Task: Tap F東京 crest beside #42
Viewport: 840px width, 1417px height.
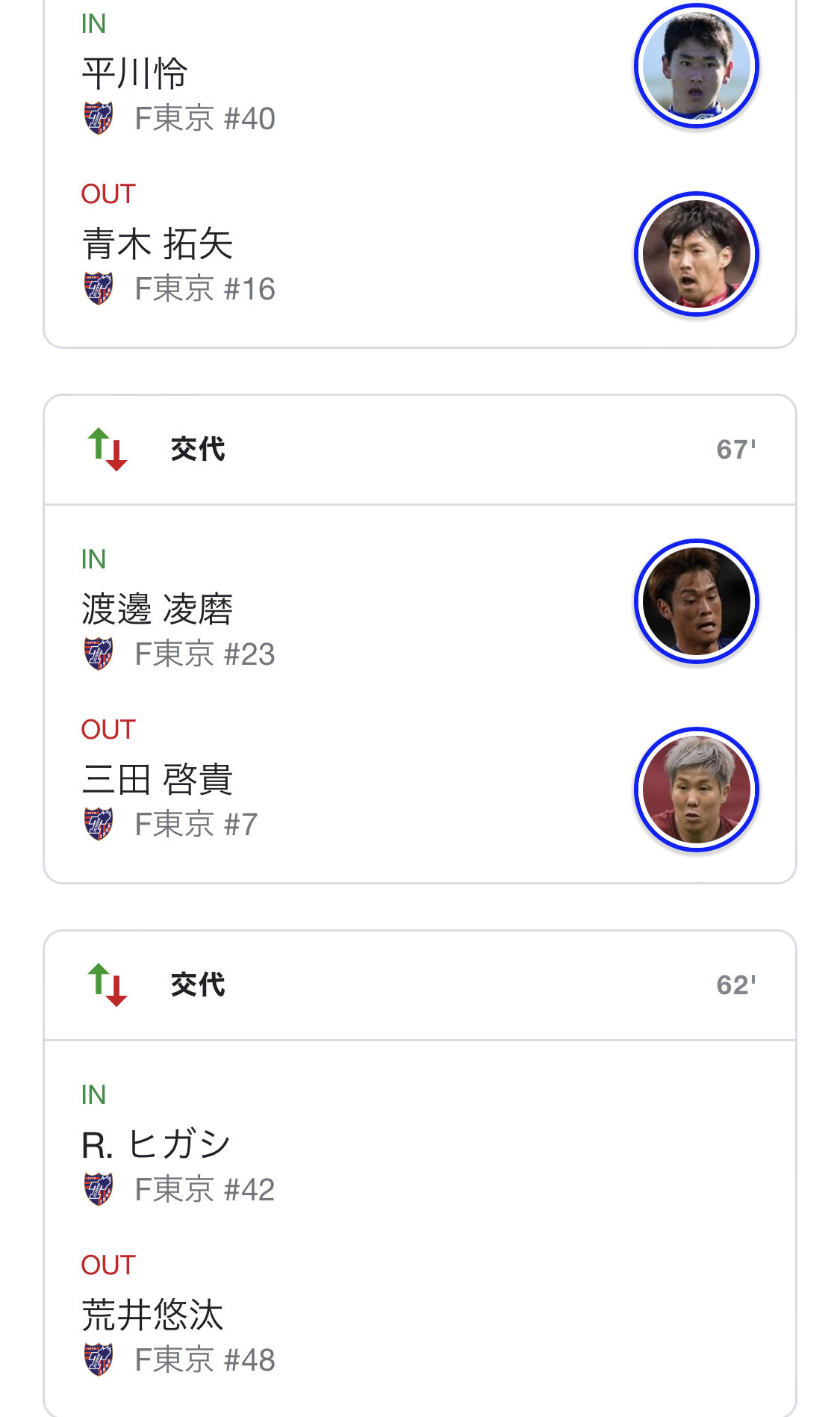Action: (98, 1189)
